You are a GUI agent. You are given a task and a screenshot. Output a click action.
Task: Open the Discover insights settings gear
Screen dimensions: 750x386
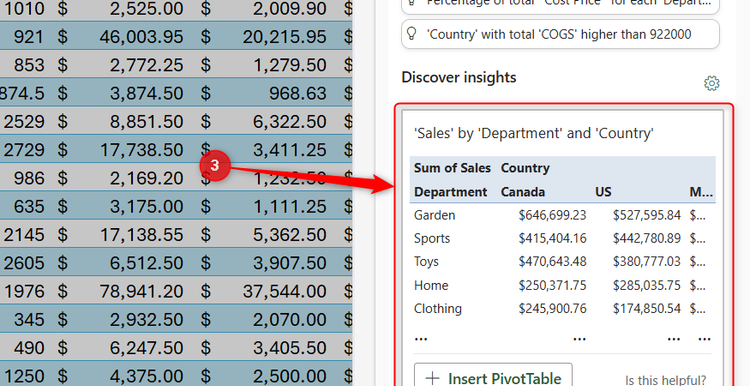711,83
